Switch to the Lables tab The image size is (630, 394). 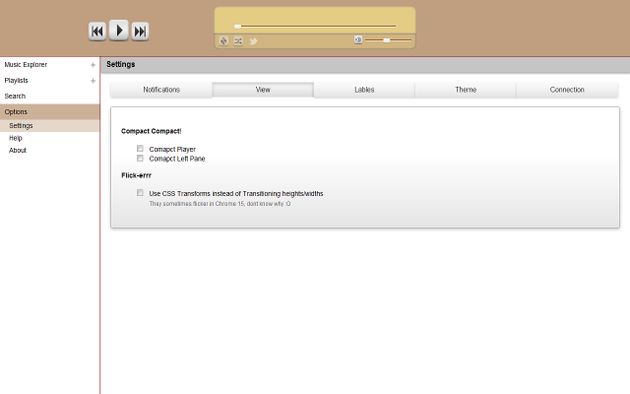coord(364,90)
